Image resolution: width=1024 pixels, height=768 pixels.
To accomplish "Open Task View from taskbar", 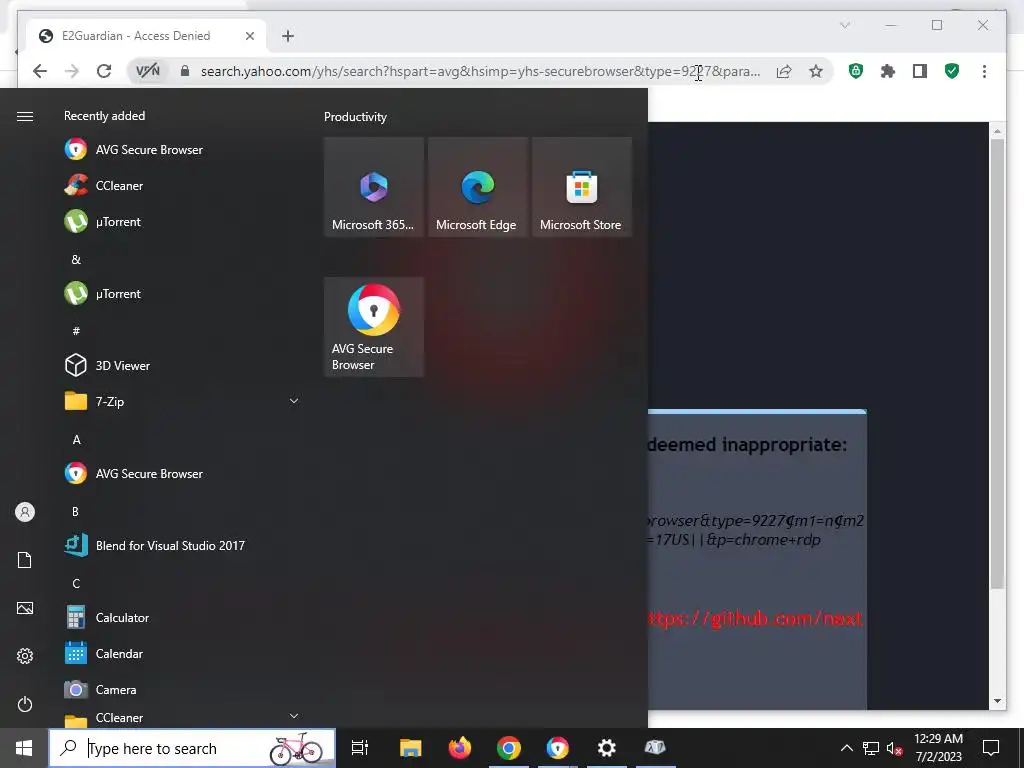I will click(360, 748).
